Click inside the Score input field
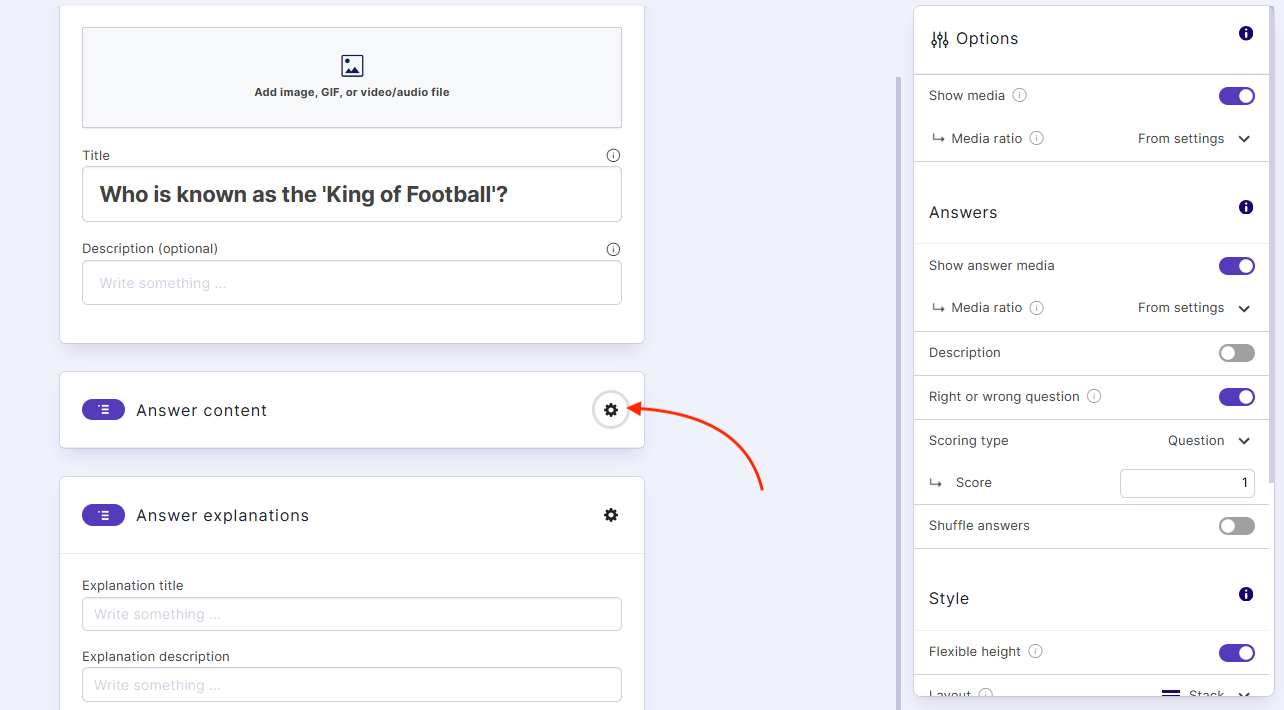This screenshot has width=1284, height=710. click(1187, 483)
